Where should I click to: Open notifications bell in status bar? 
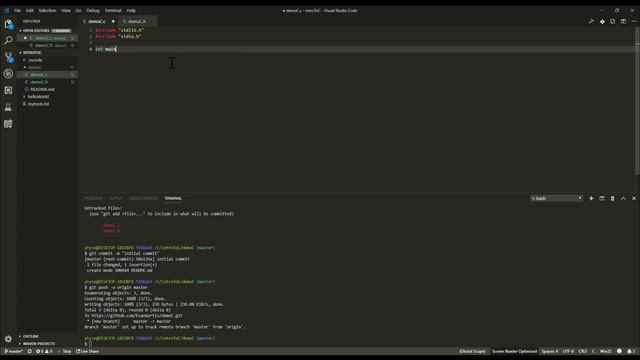click(x=631, y=351)
